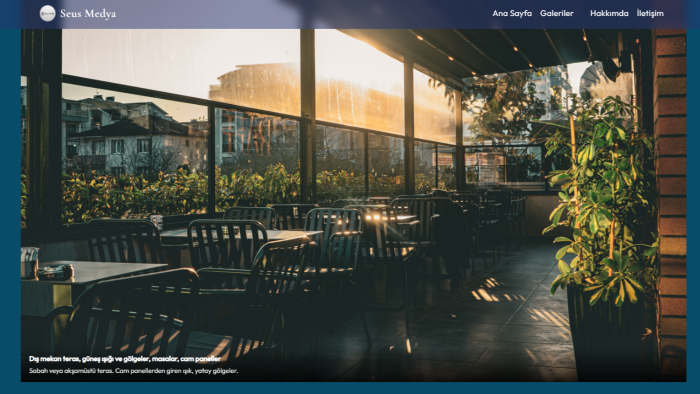
Task: Open the Galeriler menu
Action: [557, 13]
